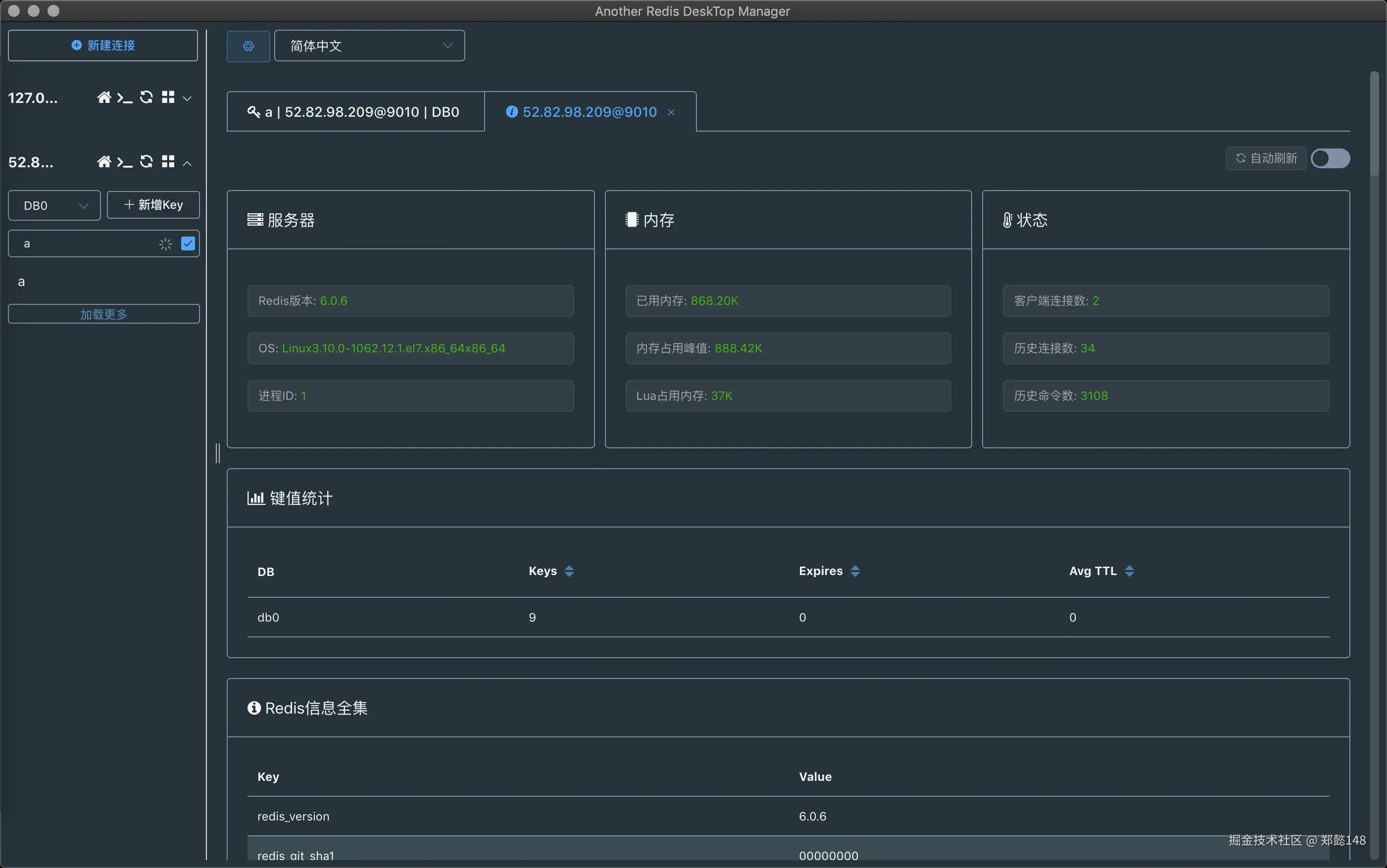Click home icon for 52.8... connection
The height and width of the screenshot is (868, 1387).
(104, 162)
